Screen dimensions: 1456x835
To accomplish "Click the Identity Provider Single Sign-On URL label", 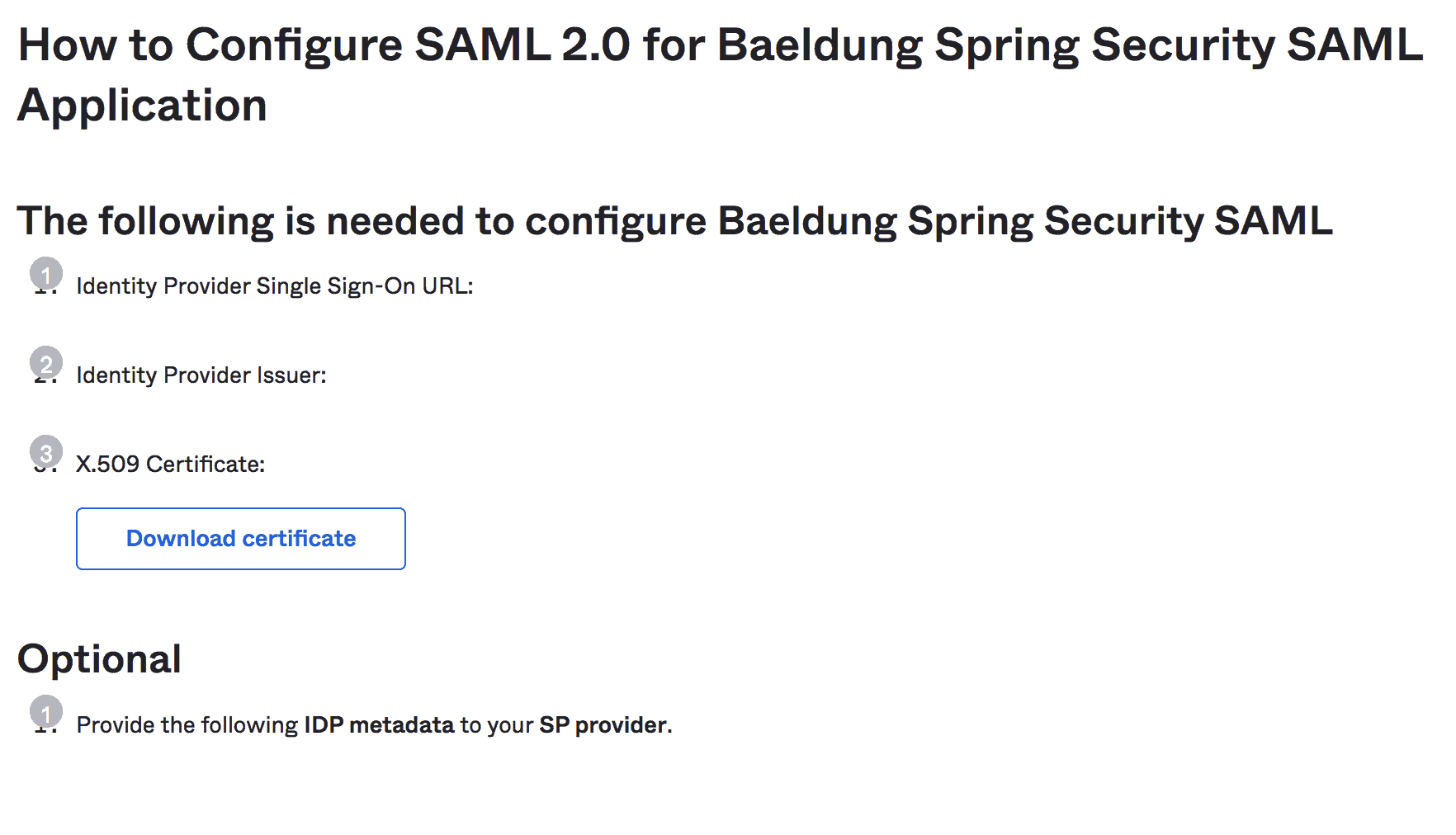I will 274,286.
